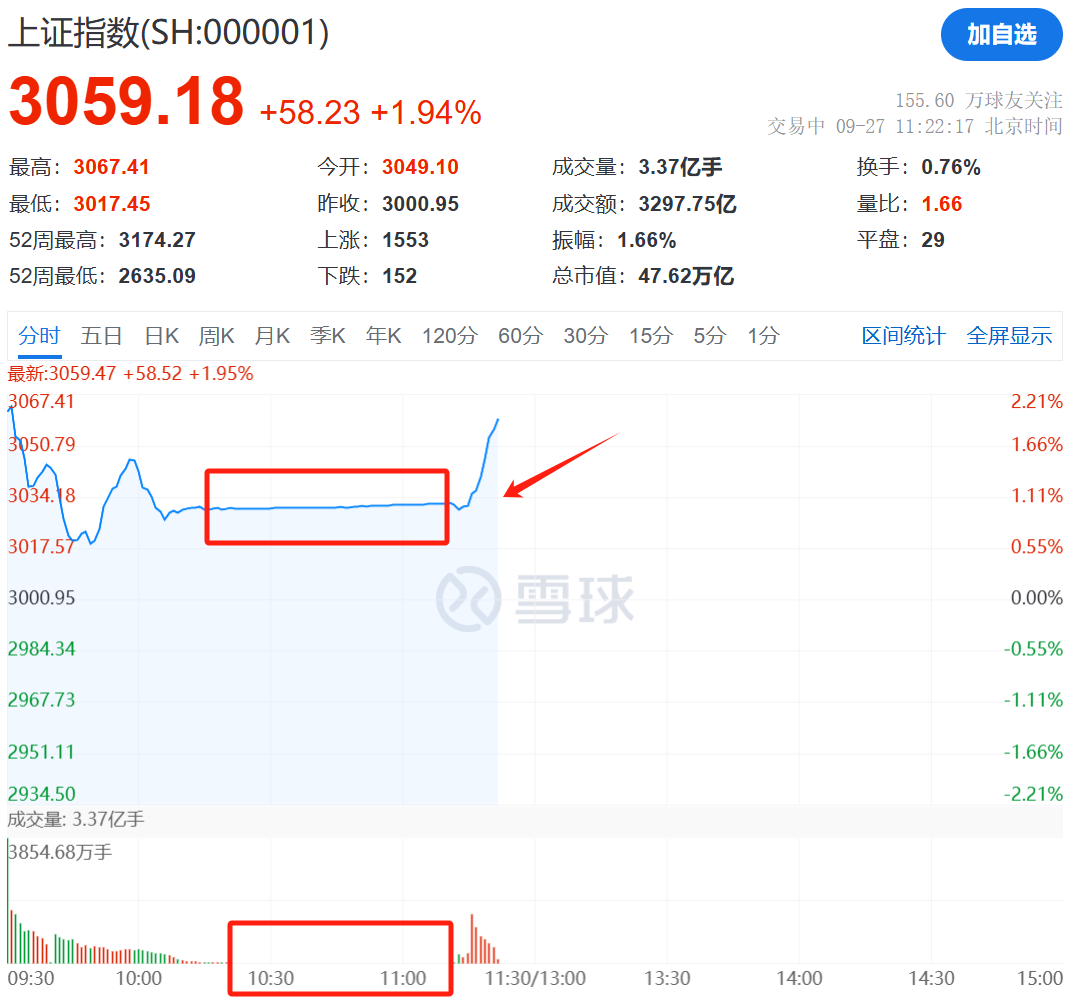Click the 上证指数(SH:000001) title
The width and height of the screenshot is (1075, 1005).
click(168, 34)
